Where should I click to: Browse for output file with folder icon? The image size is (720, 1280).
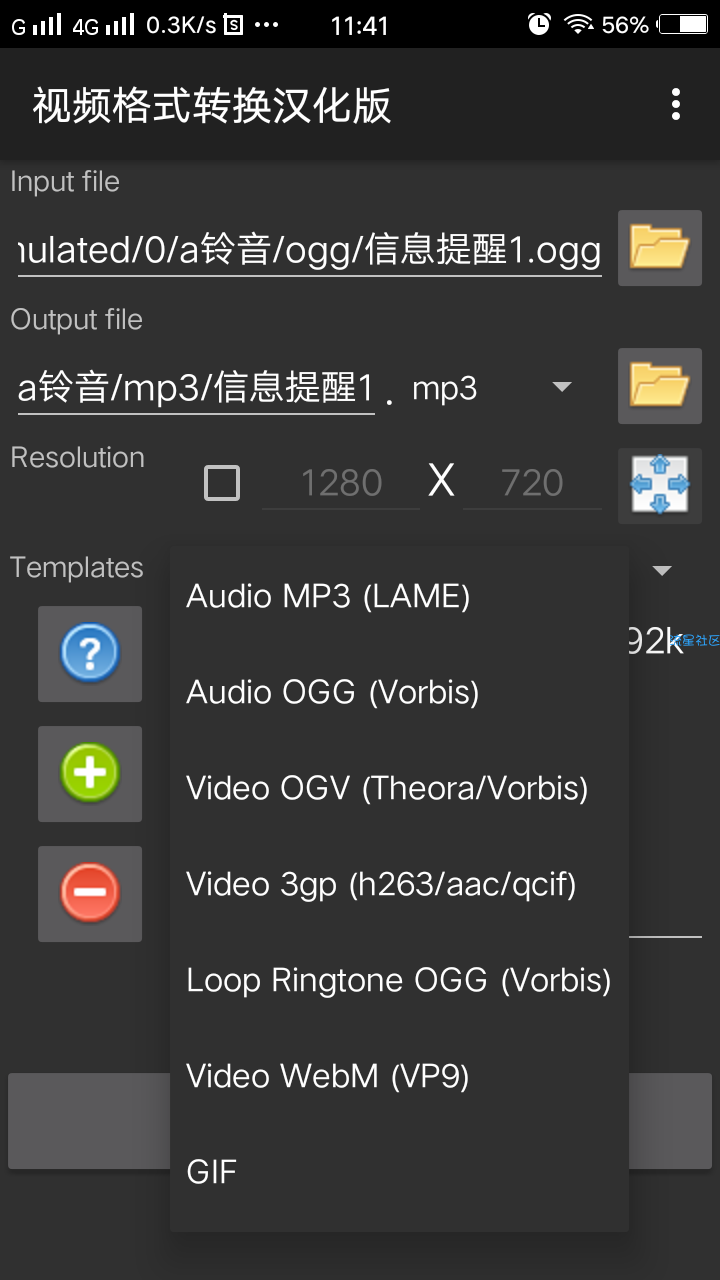660,386
